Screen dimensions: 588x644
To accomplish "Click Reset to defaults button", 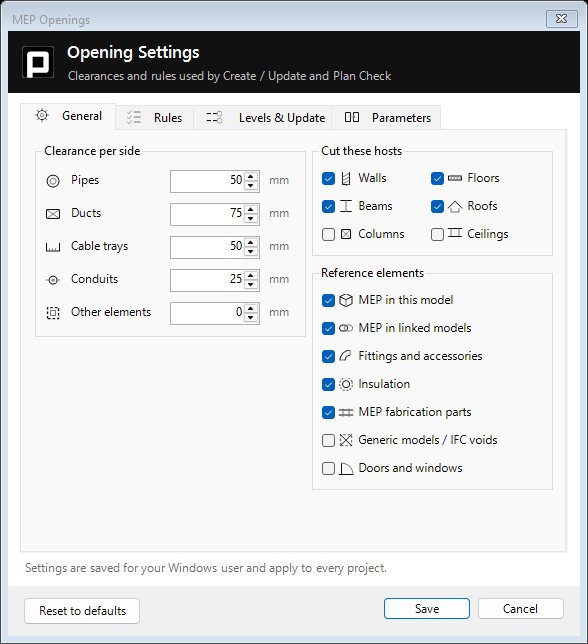I will tap(82, 611).
